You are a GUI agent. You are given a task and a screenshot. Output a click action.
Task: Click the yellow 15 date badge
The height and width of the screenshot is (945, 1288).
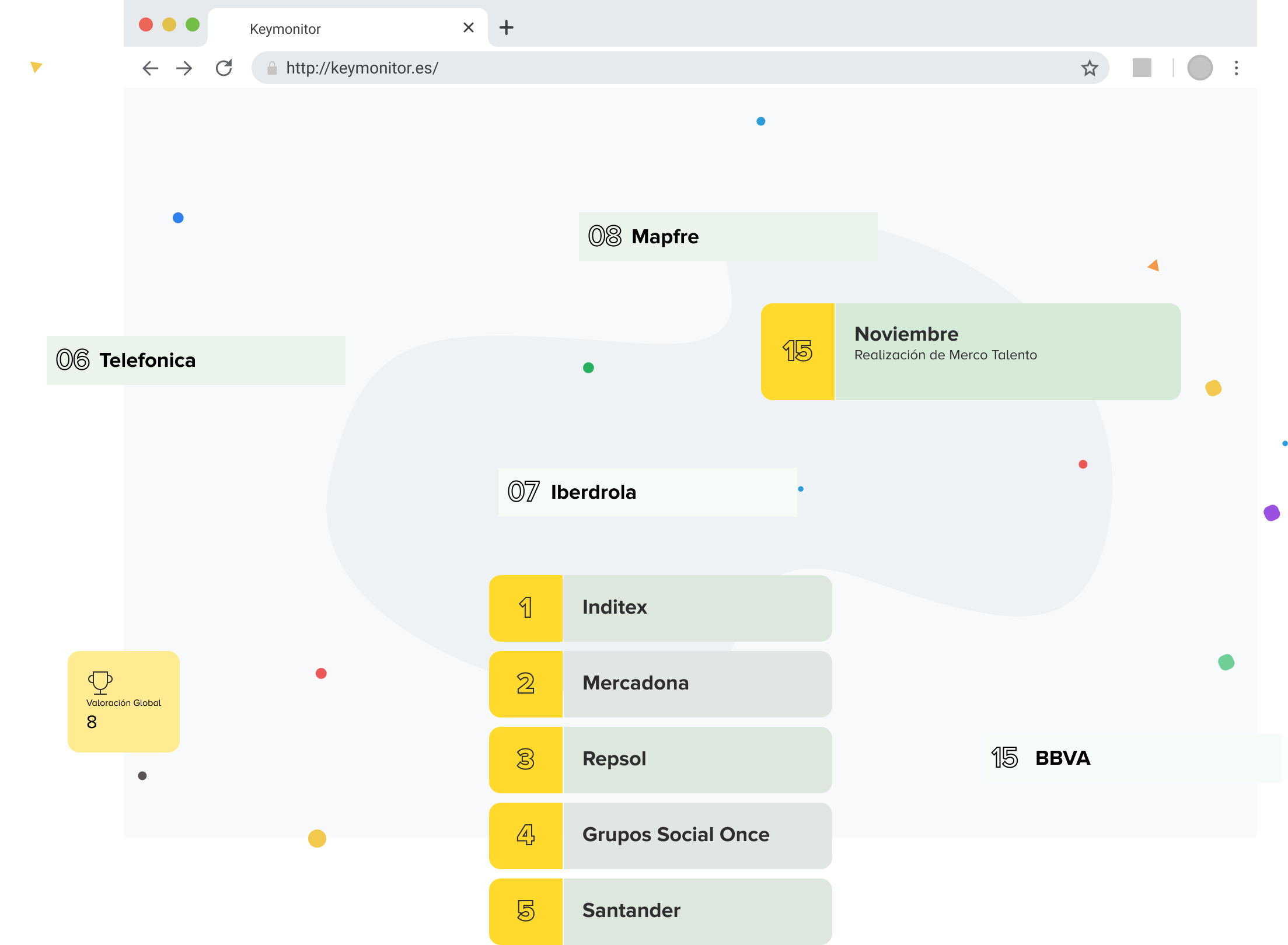(798, 351)
